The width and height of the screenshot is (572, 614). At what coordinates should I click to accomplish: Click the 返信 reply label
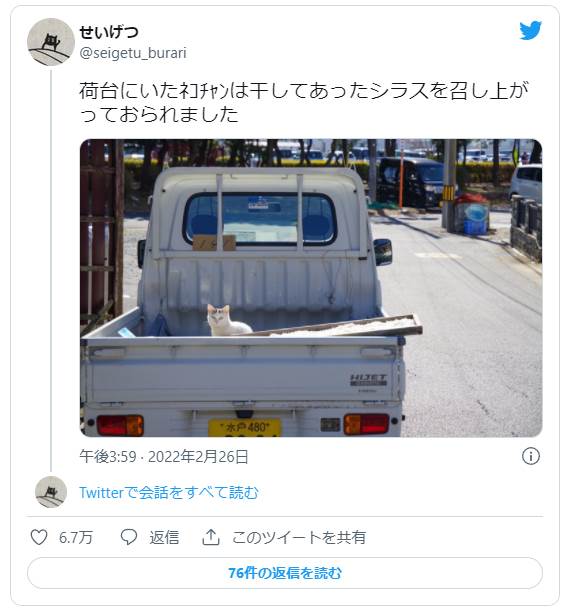click(164, 537)
